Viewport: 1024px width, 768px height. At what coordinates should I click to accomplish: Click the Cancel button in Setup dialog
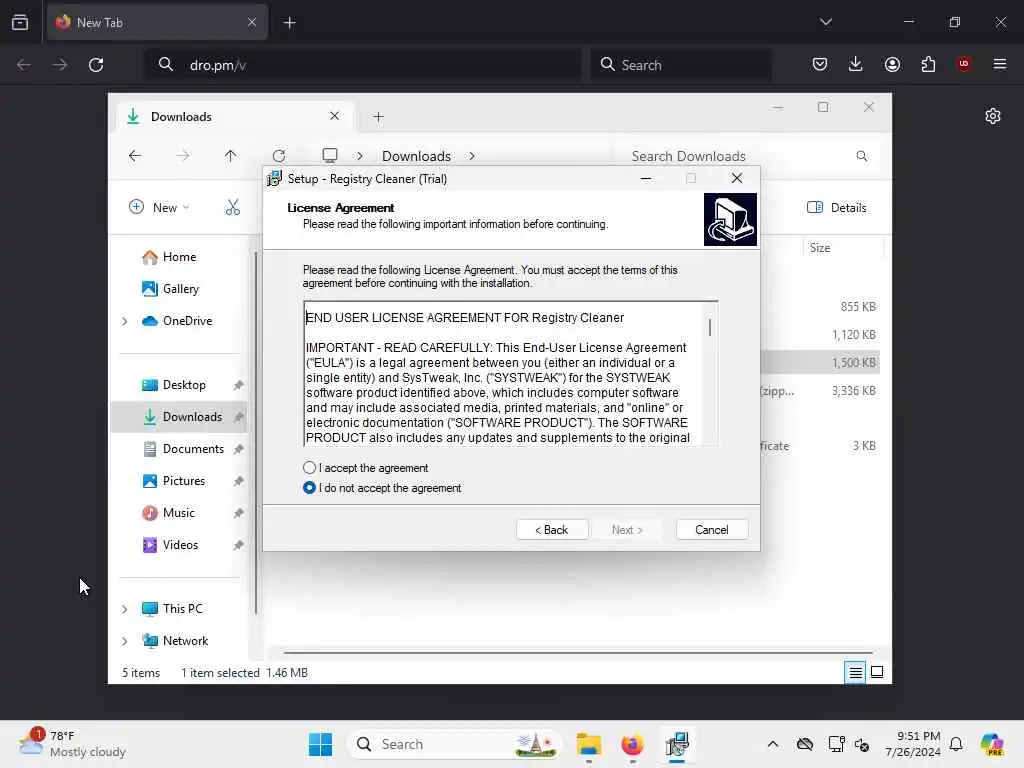(x=712, y=530)
